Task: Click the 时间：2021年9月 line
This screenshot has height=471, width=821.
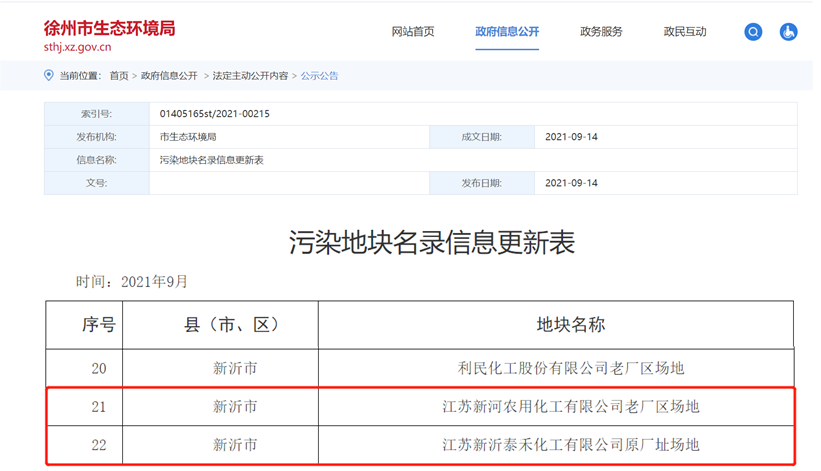Action: [x=132, y=282]
